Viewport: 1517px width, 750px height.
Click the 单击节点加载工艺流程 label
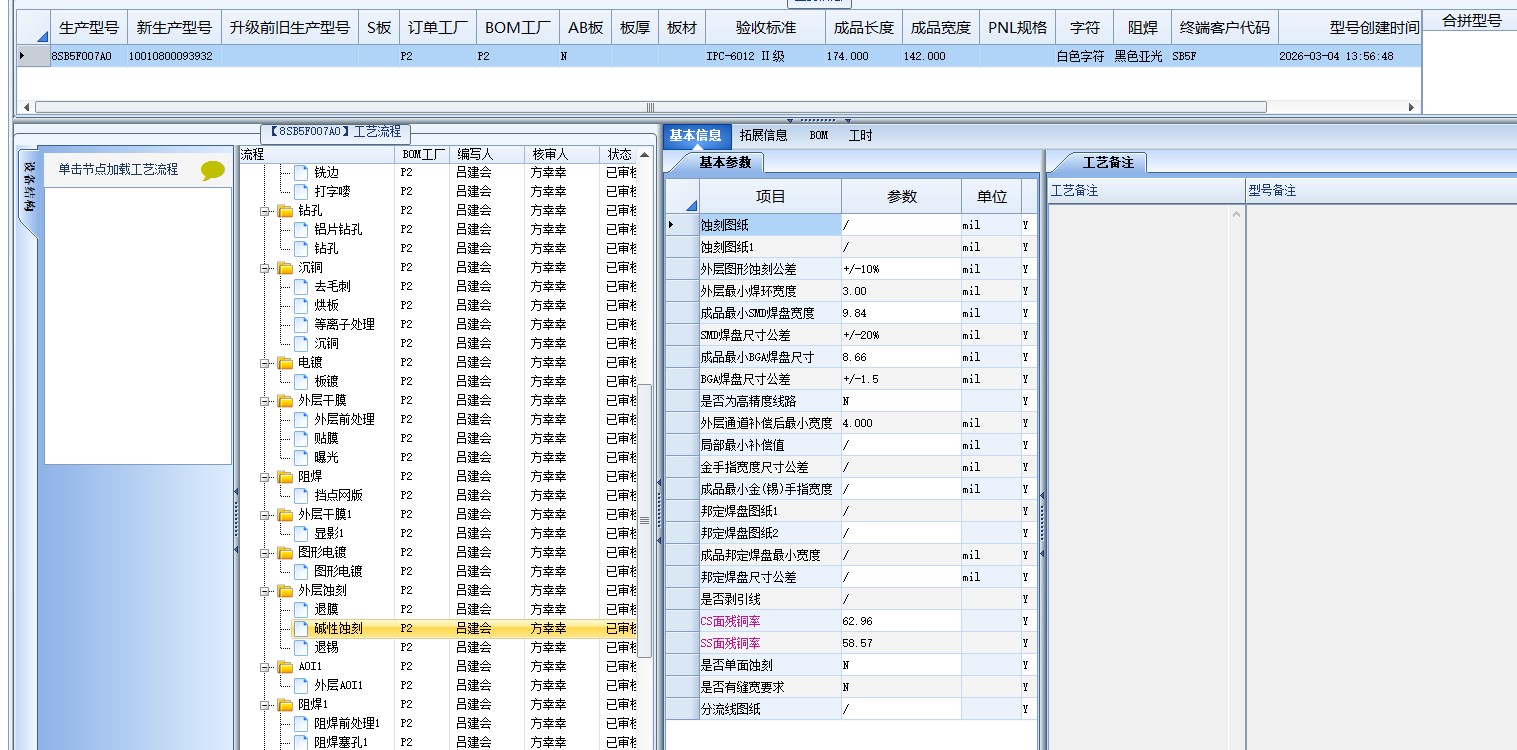pos(118,170)
